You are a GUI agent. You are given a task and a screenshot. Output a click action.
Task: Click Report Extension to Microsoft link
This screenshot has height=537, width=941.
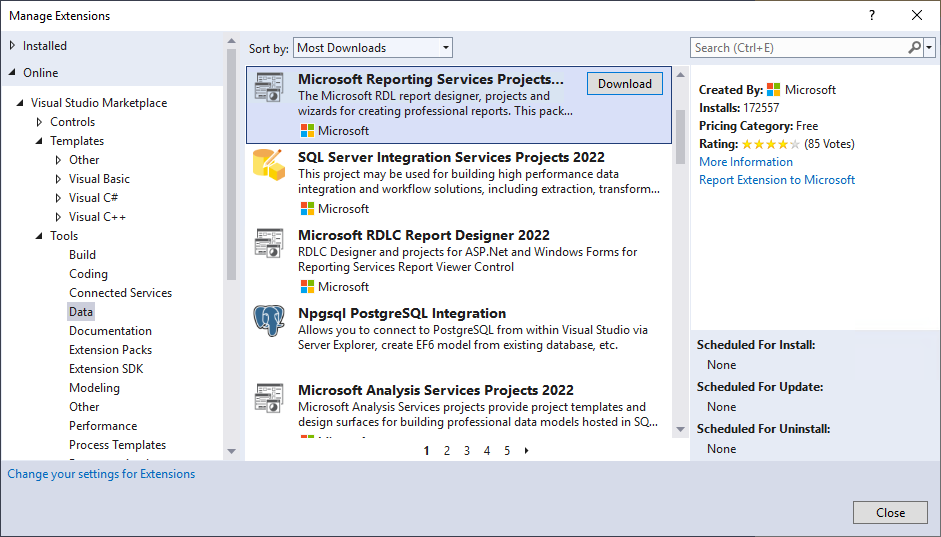click(777, 180)
